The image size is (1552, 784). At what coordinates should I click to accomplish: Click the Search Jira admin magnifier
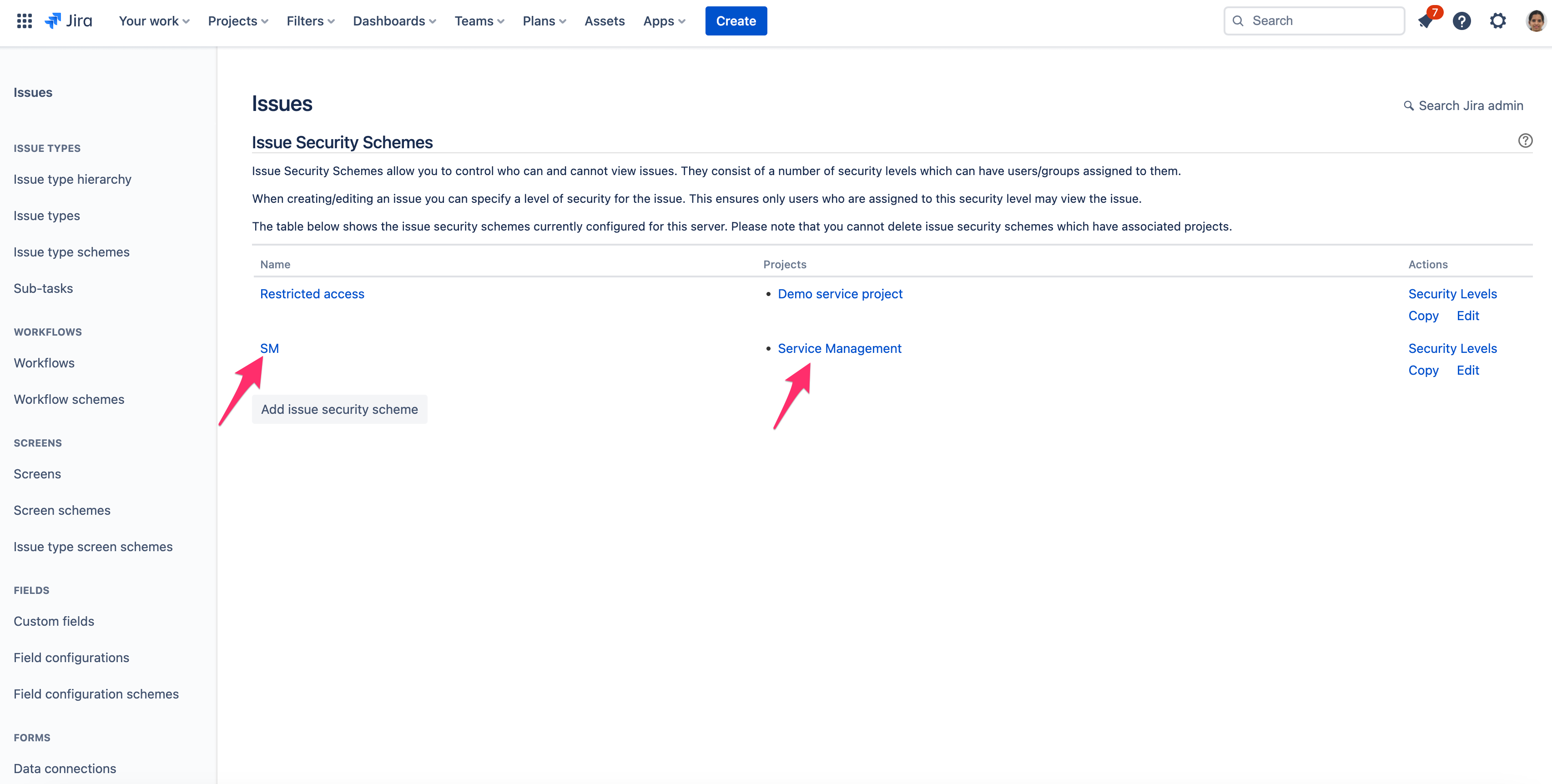1409,106
